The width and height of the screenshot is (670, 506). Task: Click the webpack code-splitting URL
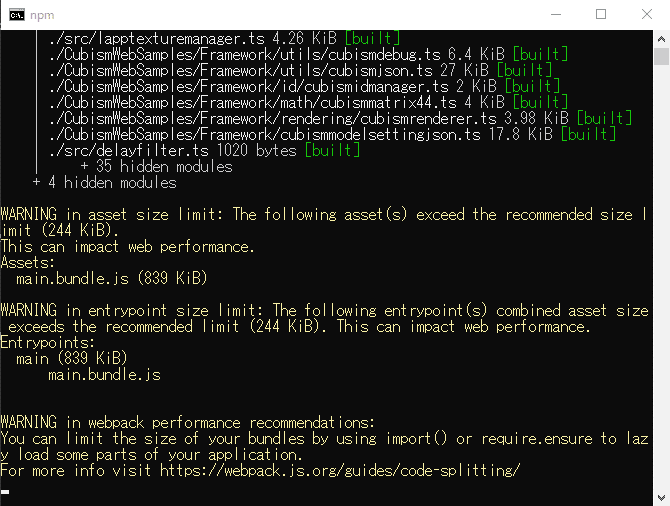(x=340, y=470)
